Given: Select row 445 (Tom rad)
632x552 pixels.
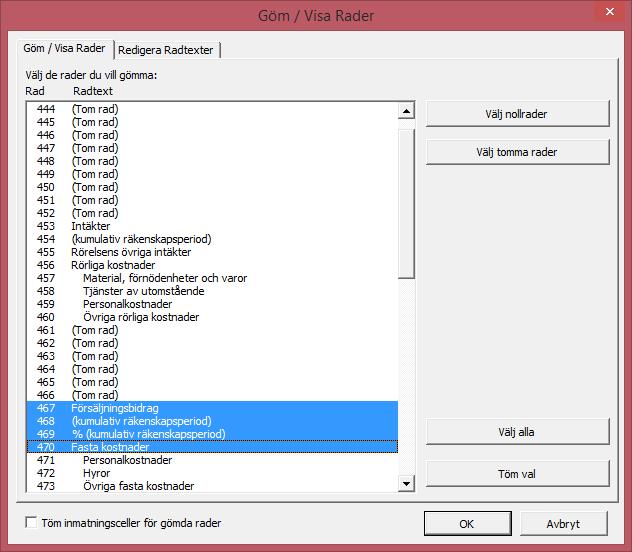Looking at the screenshot, I should tap(212, 122).
